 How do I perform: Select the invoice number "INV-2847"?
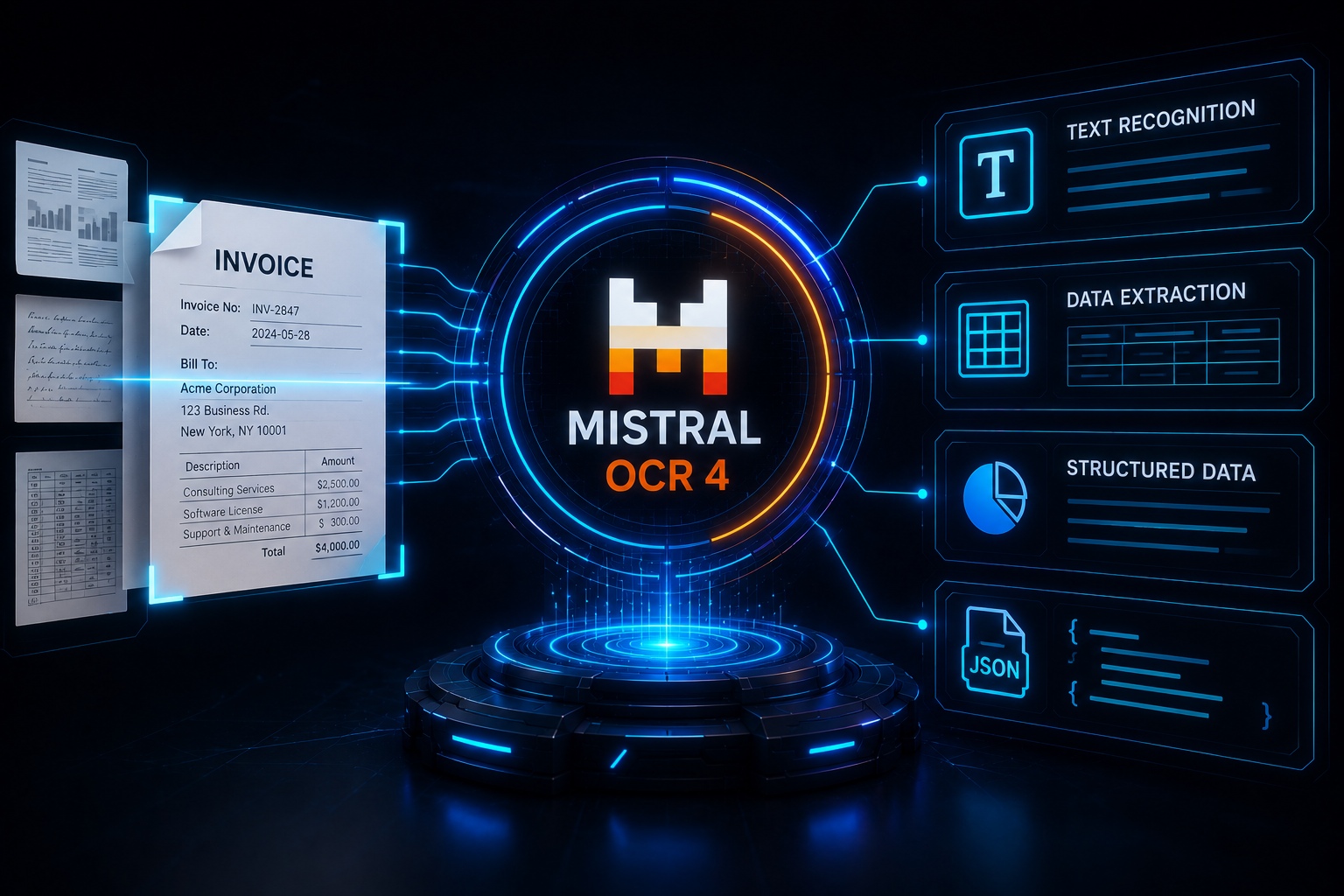pos(276,310)
